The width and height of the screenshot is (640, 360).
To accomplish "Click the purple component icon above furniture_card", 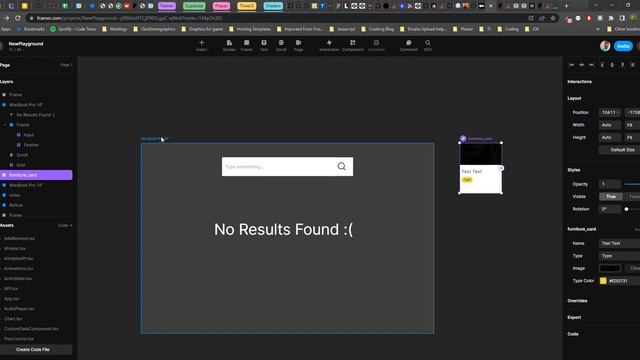I will (463, 139).
